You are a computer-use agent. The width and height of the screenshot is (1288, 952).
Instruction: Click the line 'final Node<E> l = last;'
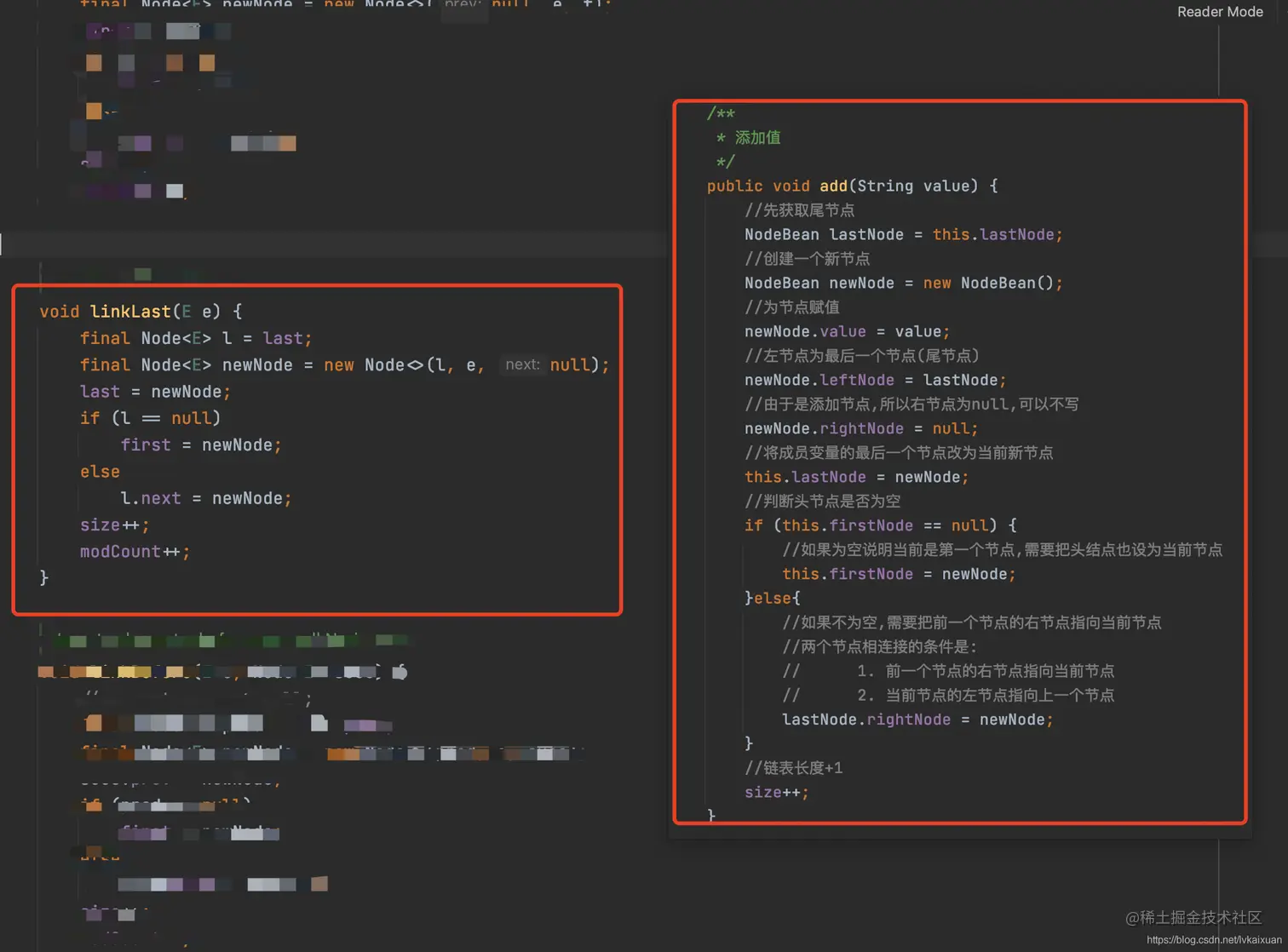tap(196, 338)
